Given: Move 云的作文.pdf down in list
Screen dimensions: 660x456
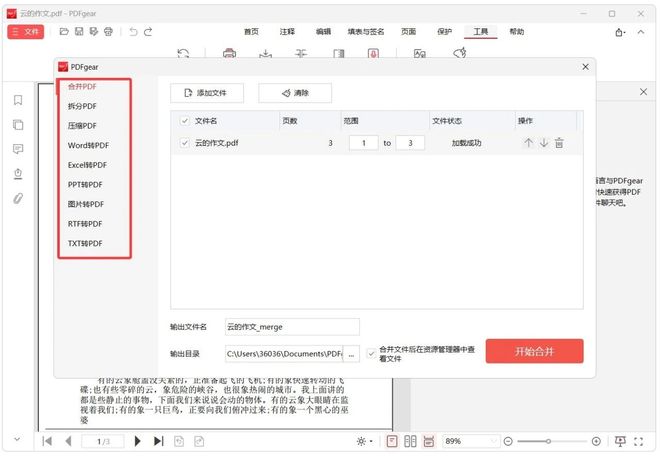Looking at the screenshot, I should (x=544, y=143).
